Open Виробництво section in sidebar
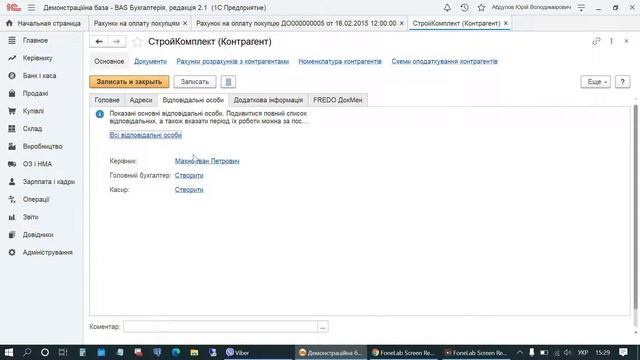 [42, 146]
